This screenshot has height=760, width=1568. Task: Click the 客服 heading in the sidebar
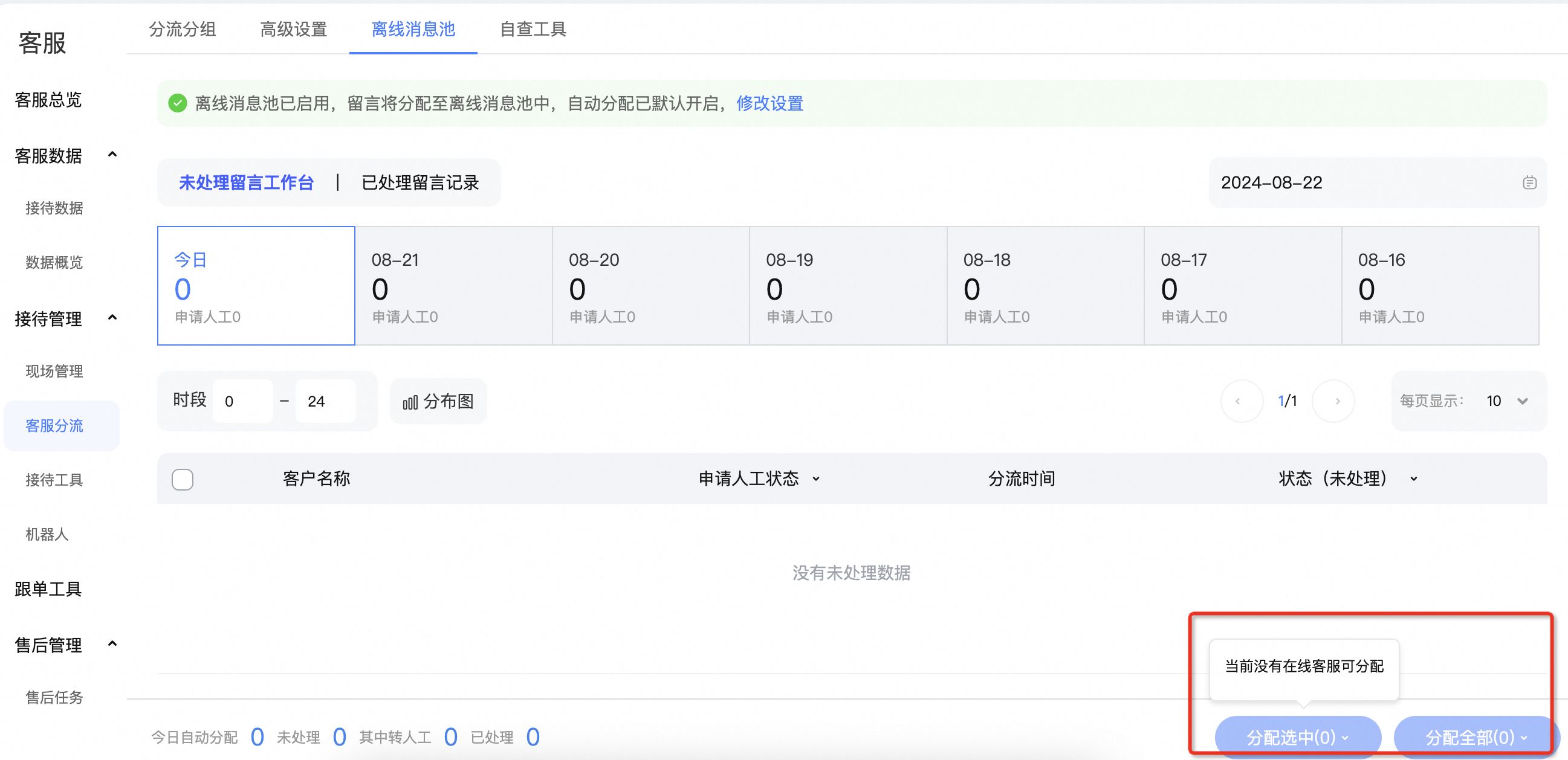click(x=42, y=43)
